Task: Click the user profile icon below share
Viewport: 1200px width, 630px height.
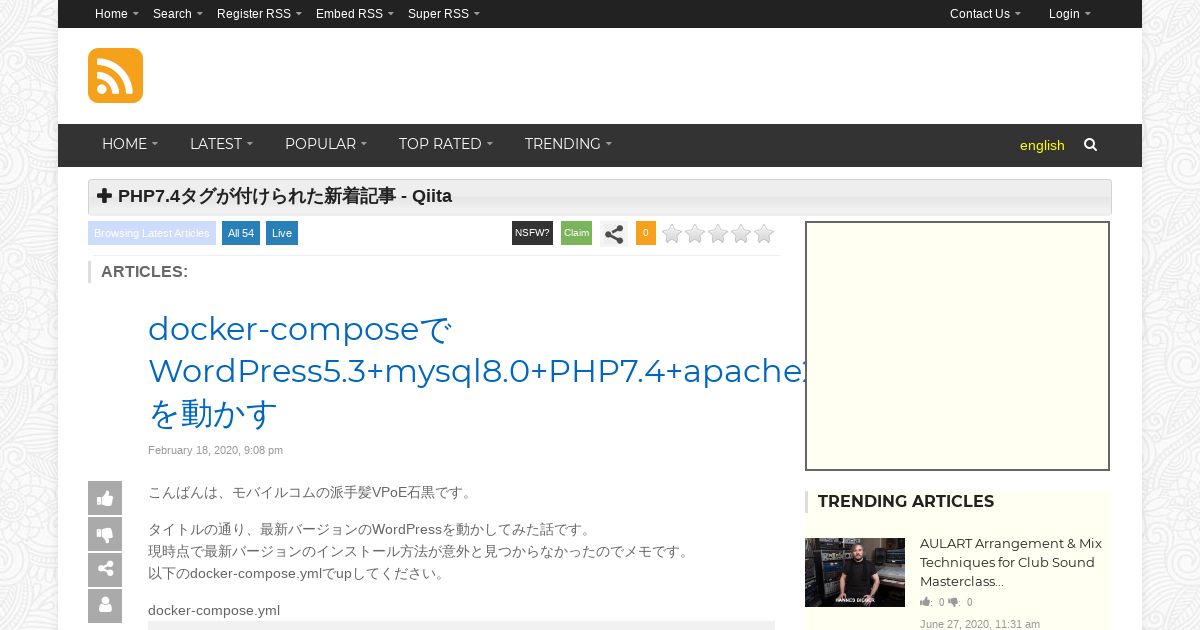Action: (105, 606)
